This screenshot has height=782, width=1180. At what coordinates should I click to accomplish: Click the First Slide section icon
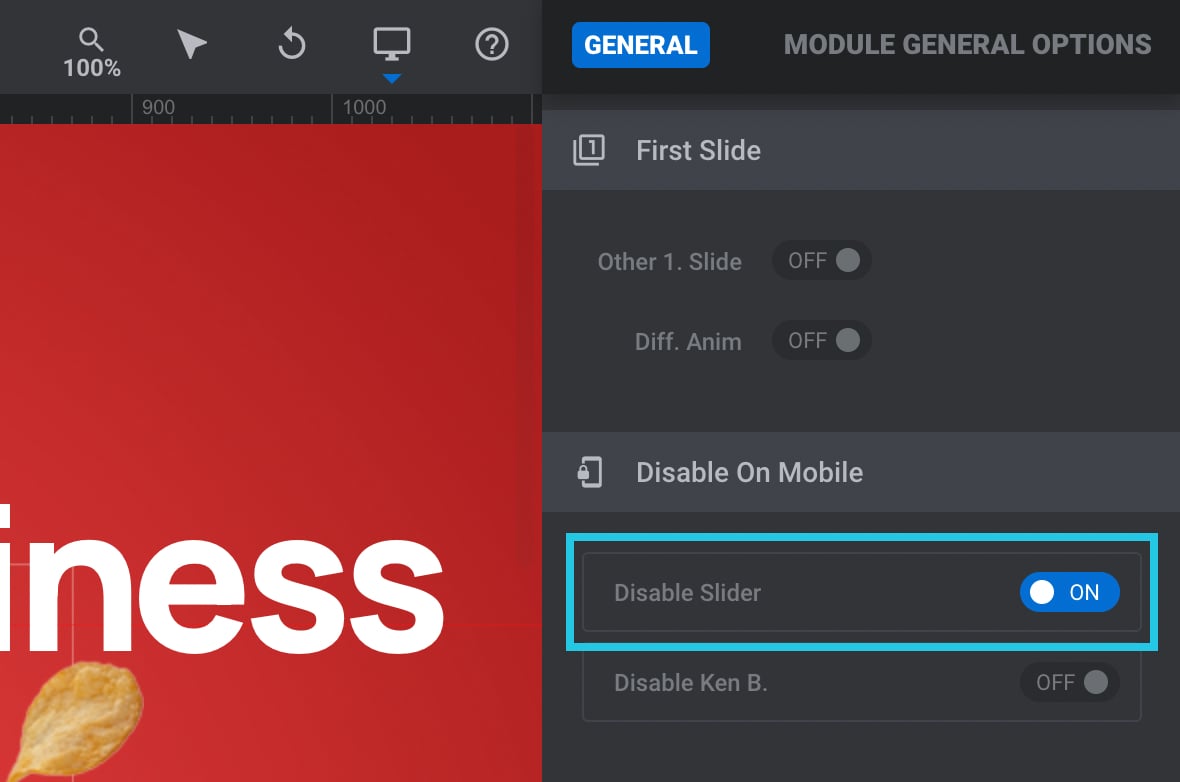[x=589, y=150]
